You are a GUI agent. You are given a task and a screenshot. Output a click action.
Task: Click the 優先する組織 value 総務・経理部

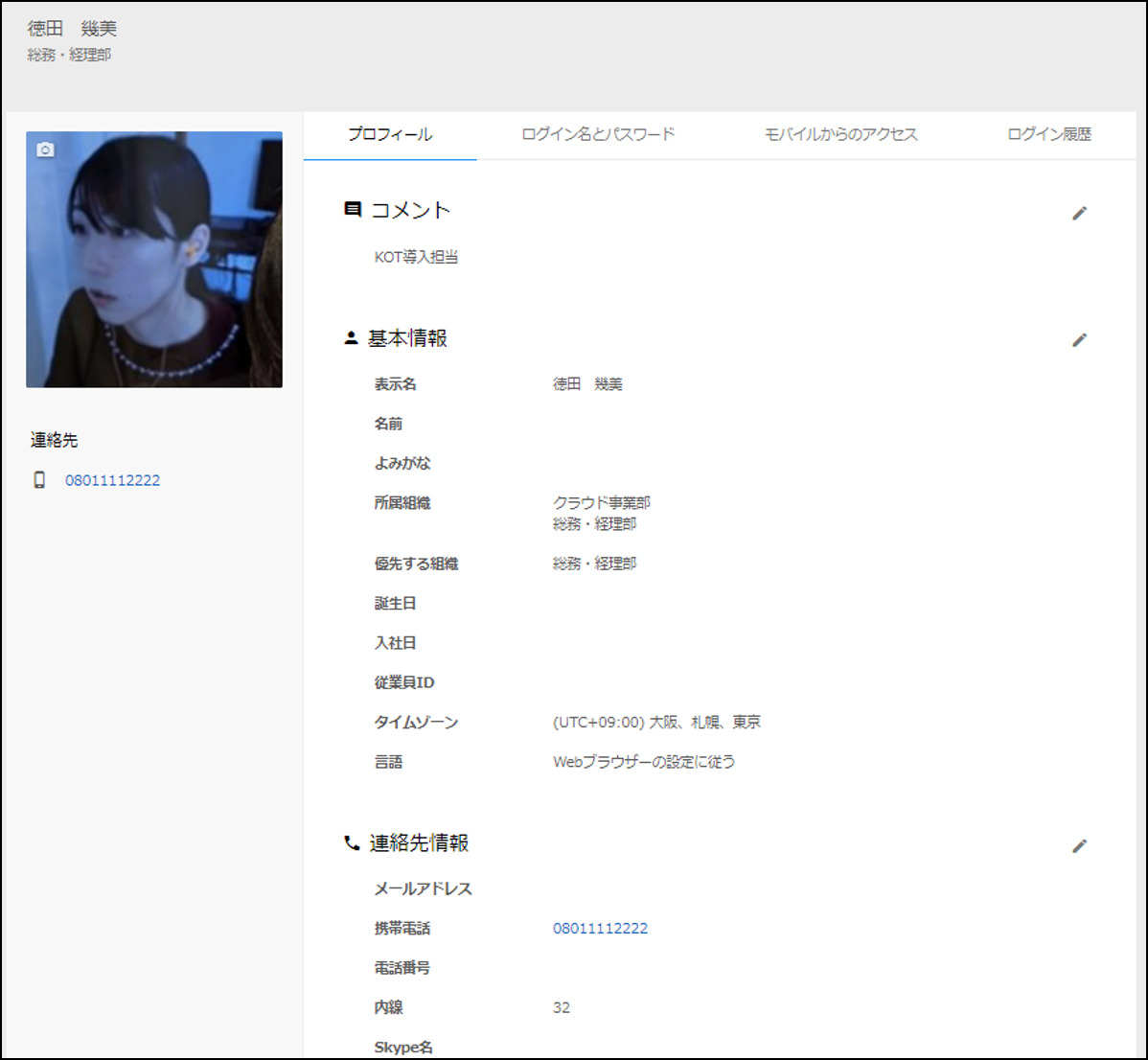pos(594,564)
